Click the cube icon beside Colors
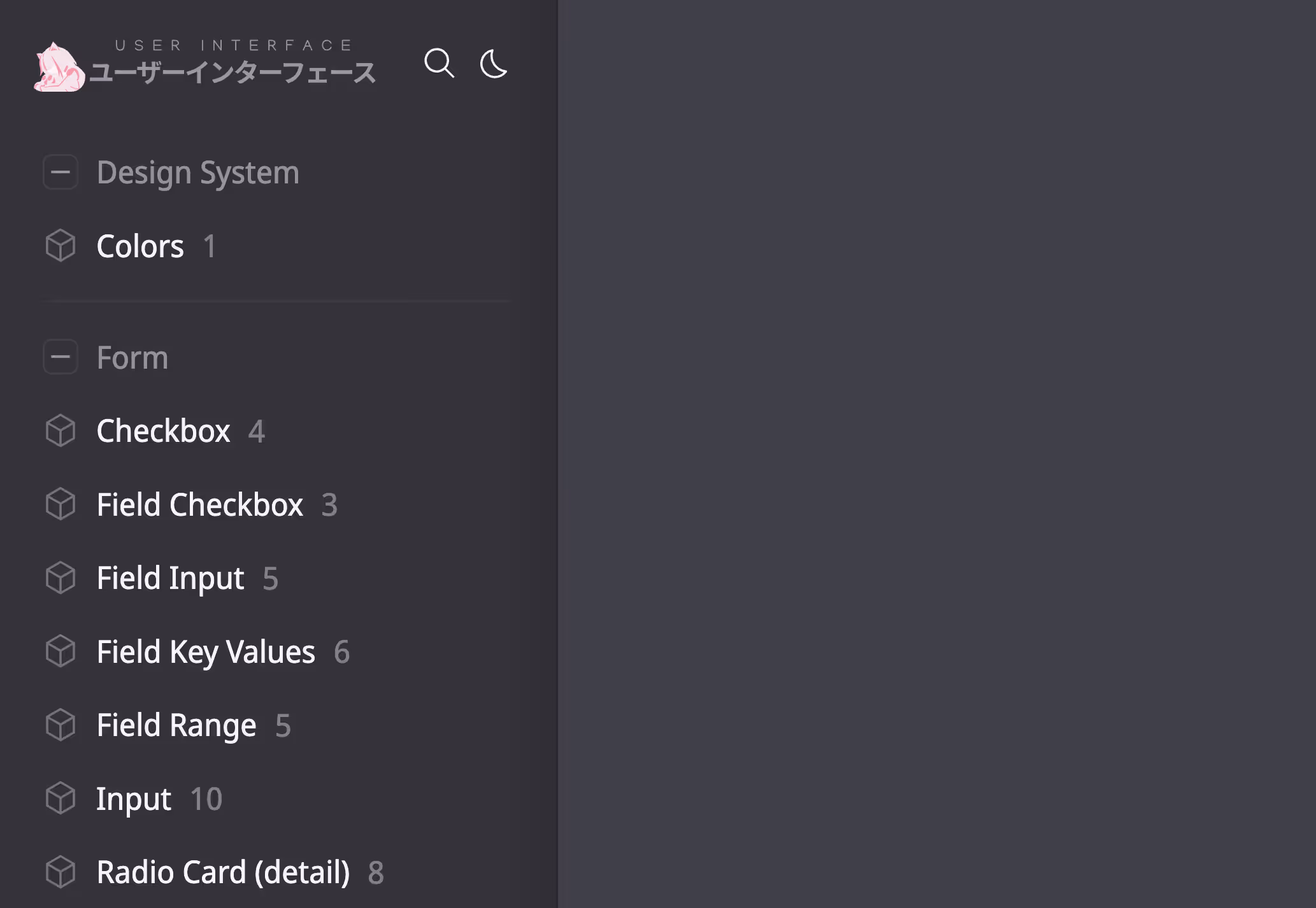1316x908 pixels. tap(61, 246)
